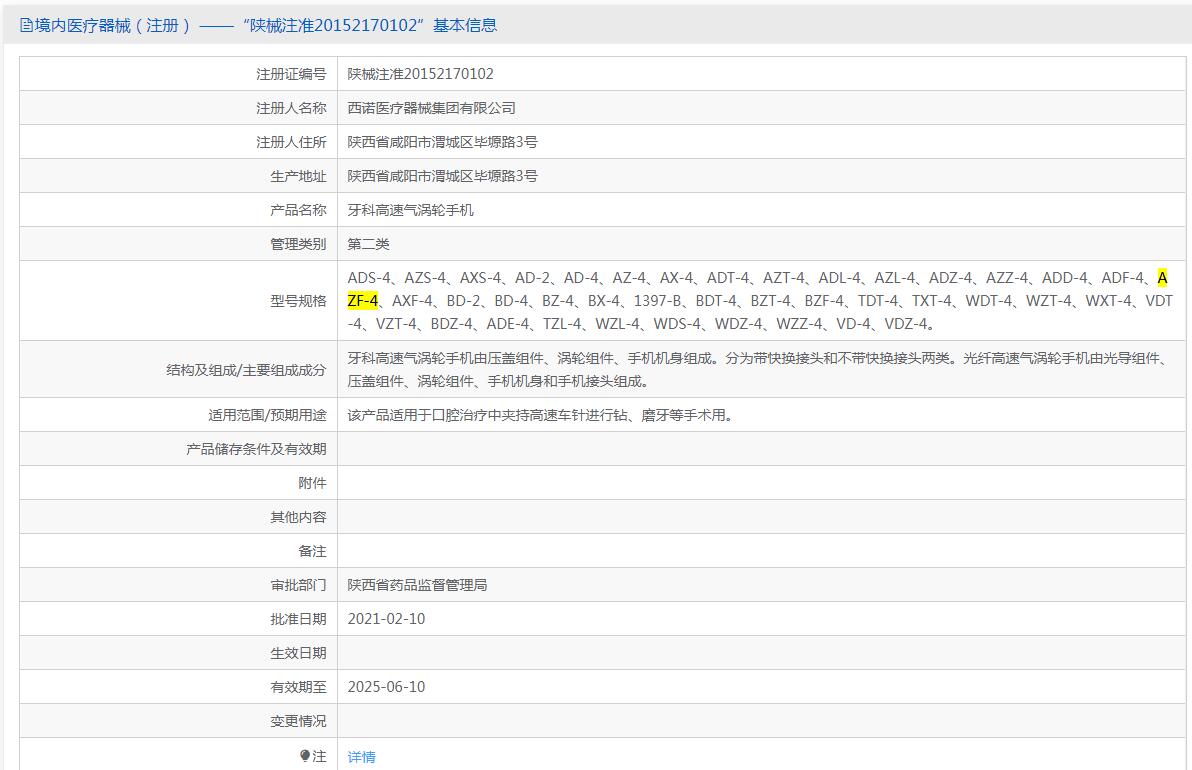This screenshot has width=1192, height=770.
Task: Open the 详情 link
Action: pos(361,756)
